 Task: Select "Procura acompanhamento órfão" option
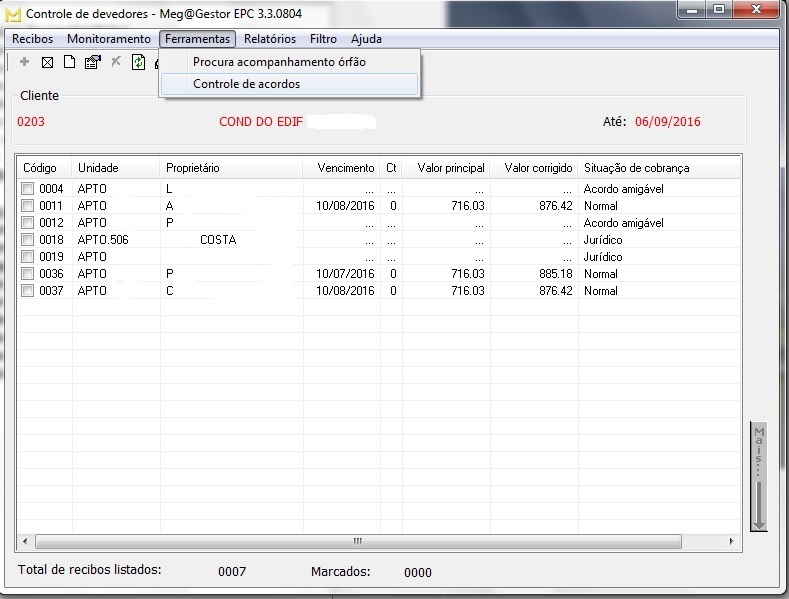(x=279, y=62)
